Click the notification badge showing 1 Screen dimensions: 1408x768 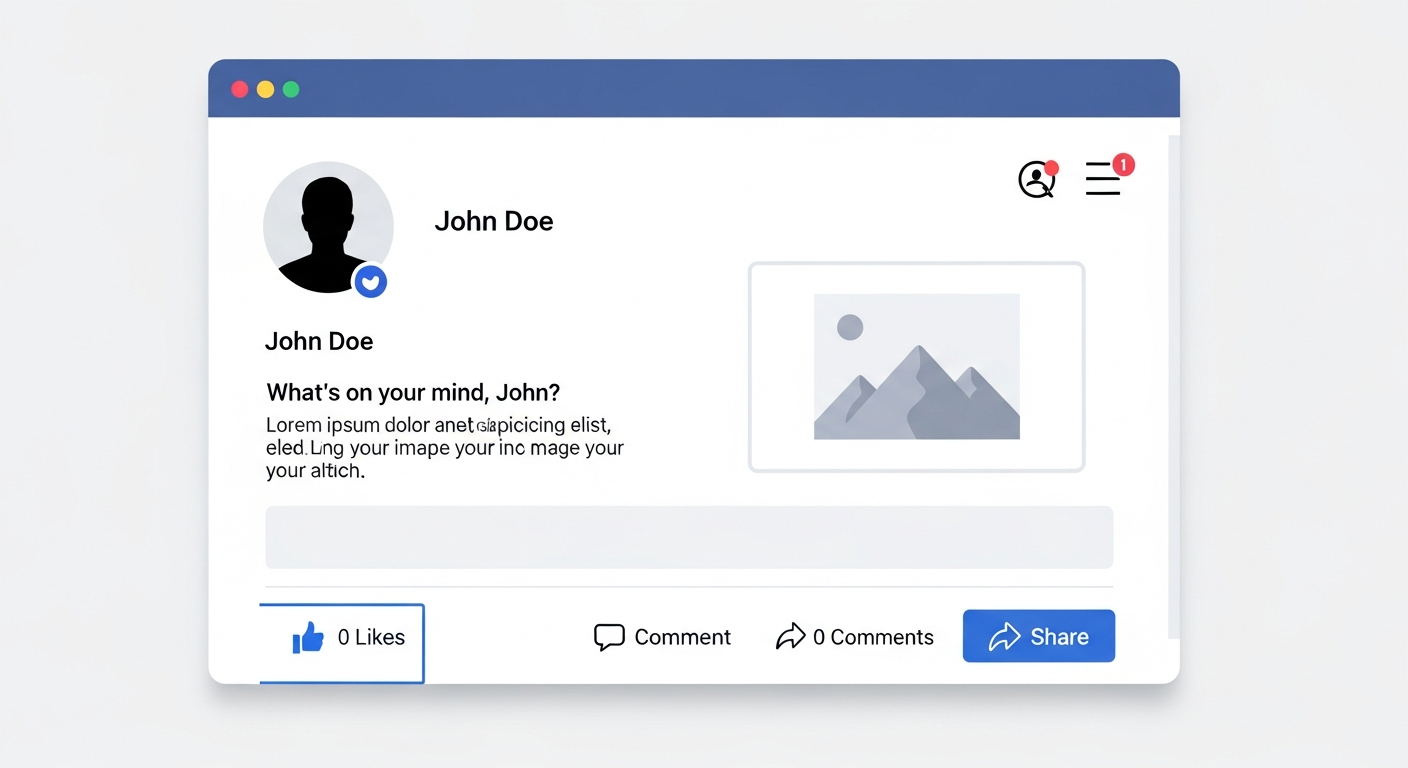tap(1123, 163)
